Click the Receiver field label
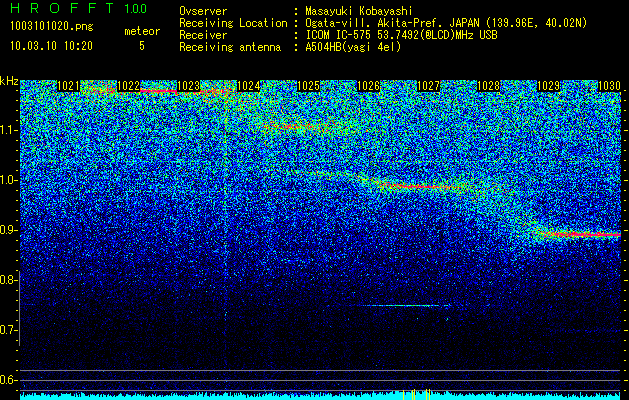Viewport: 629px width, 400px height. 203,35
